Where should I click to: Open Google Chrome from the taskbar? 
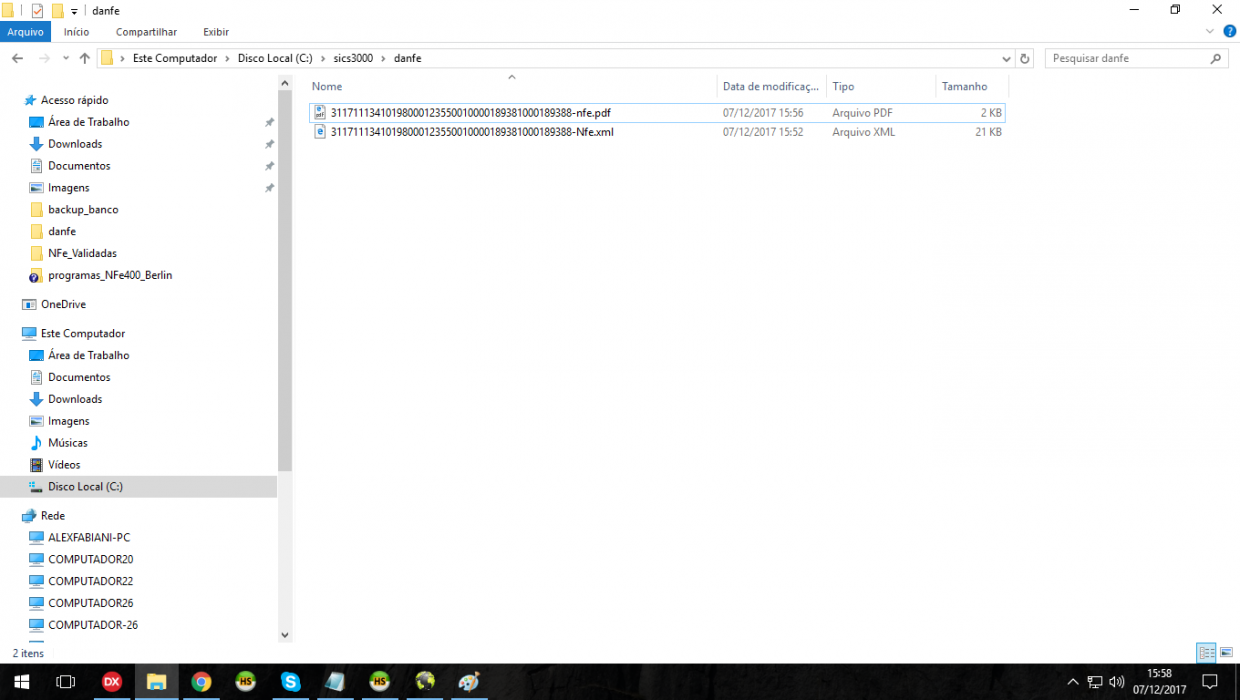coord(202,682)
